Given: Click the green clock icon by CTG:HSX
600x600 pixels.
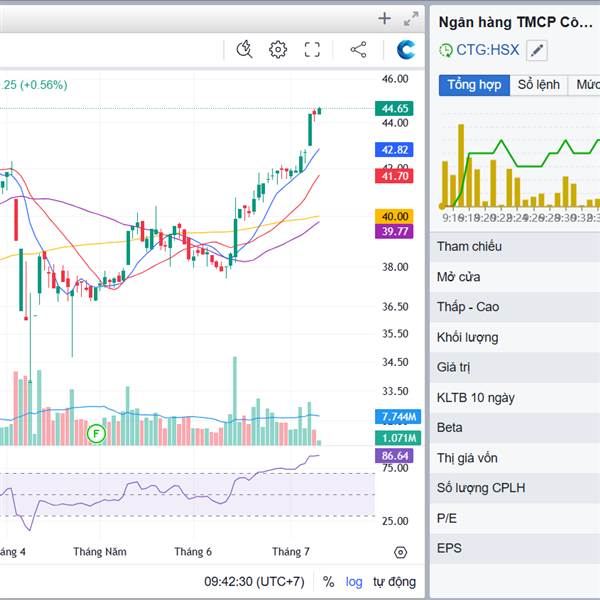Looking at the screenshot, I should [445, 50].
